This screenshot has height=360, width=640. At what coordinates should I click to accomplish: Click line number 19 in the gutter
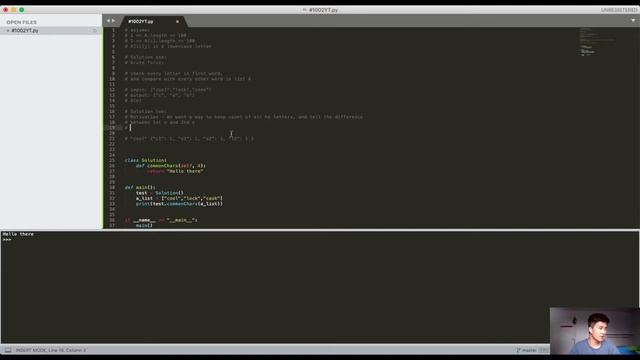click(112, 128)
